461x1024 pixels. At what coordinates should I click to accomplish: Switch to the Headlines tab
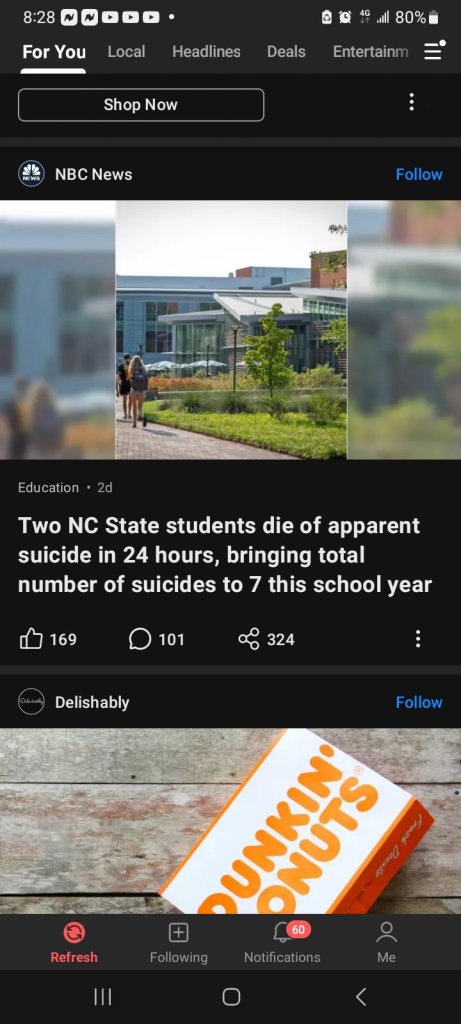tap(206, 52)
